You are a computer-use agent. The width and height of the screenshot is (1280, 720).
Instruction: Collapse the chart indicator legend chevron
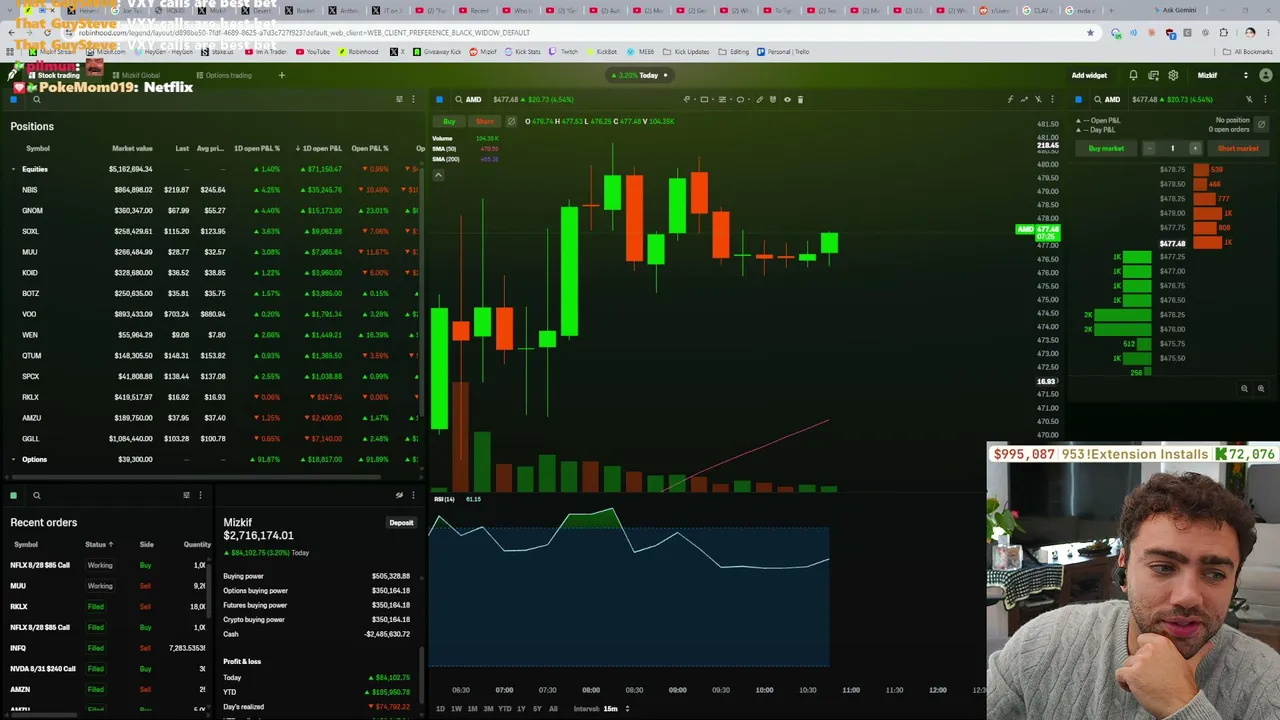tap(438, 175)
